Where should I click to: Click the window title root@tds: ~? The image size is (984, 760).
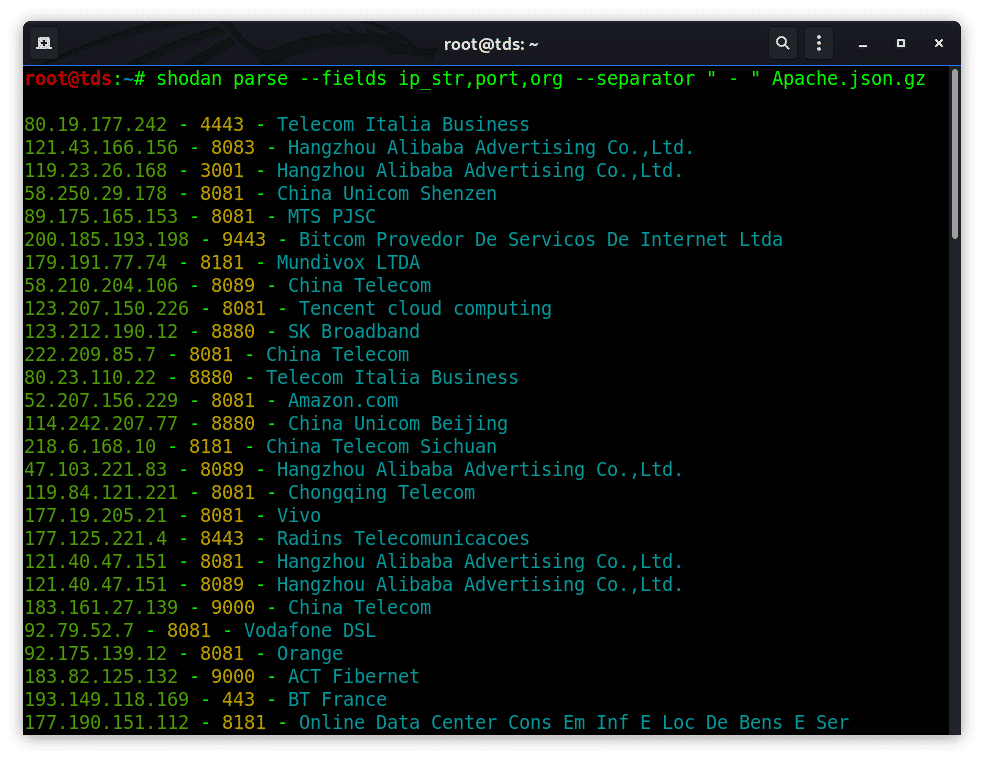491,45
